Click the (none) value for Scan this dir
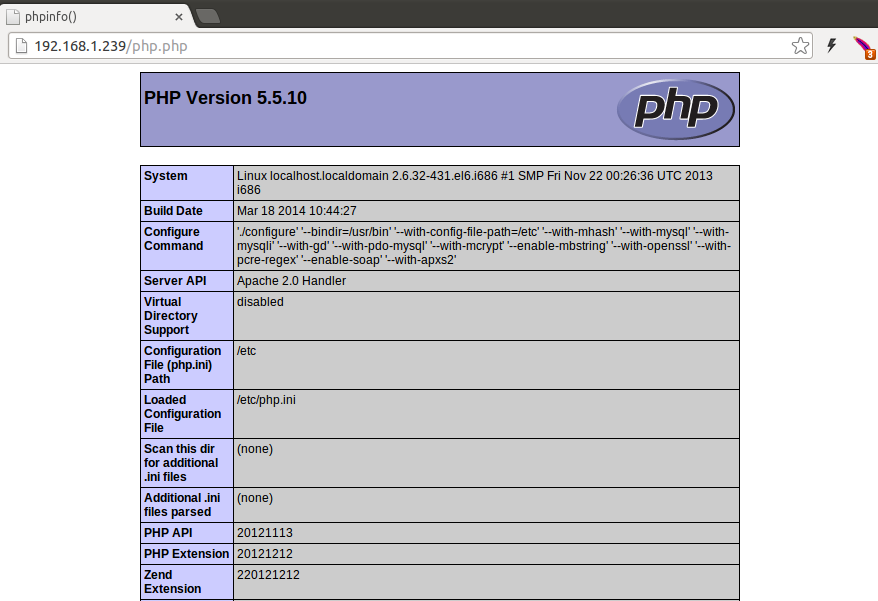Viewport: 878px width, 601px height. 255,449
